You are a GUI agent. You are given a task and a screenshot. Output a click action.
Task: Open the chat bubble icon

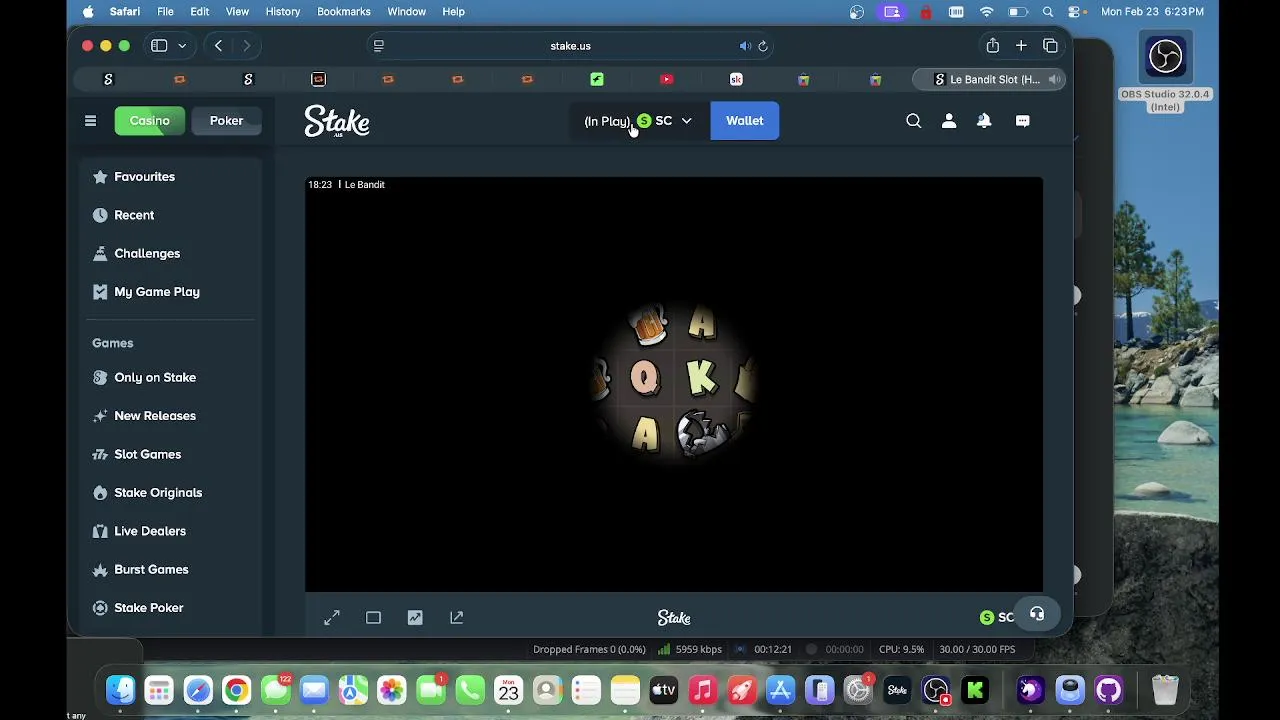pos(1022,121)
